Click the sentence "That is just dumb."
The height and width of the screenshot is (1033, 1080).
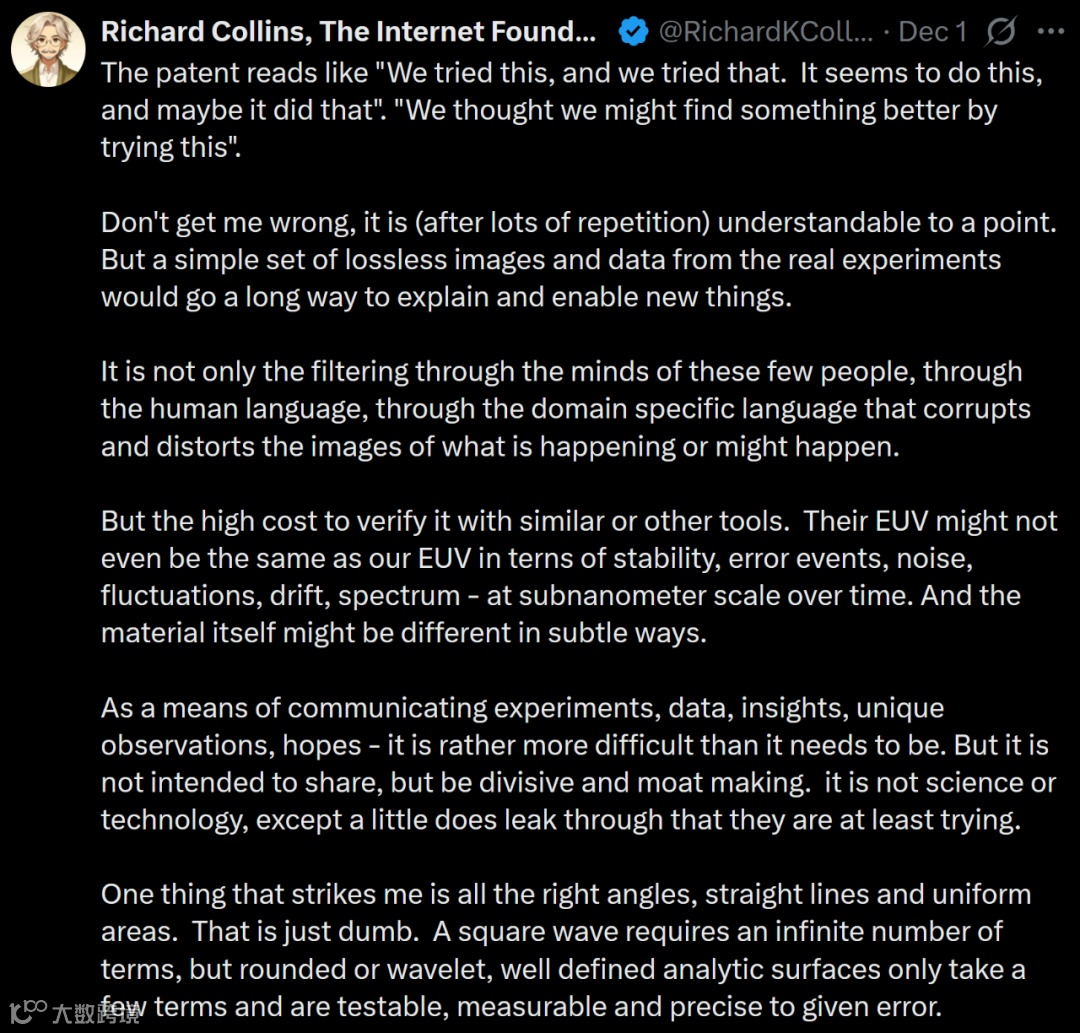point(306,932)
